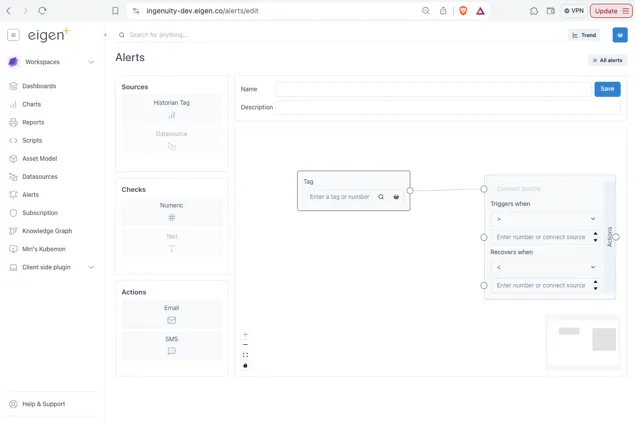Open the browser wallet icon
The image size is (635, 422).
pyautogui.click(x=551, y=11)
